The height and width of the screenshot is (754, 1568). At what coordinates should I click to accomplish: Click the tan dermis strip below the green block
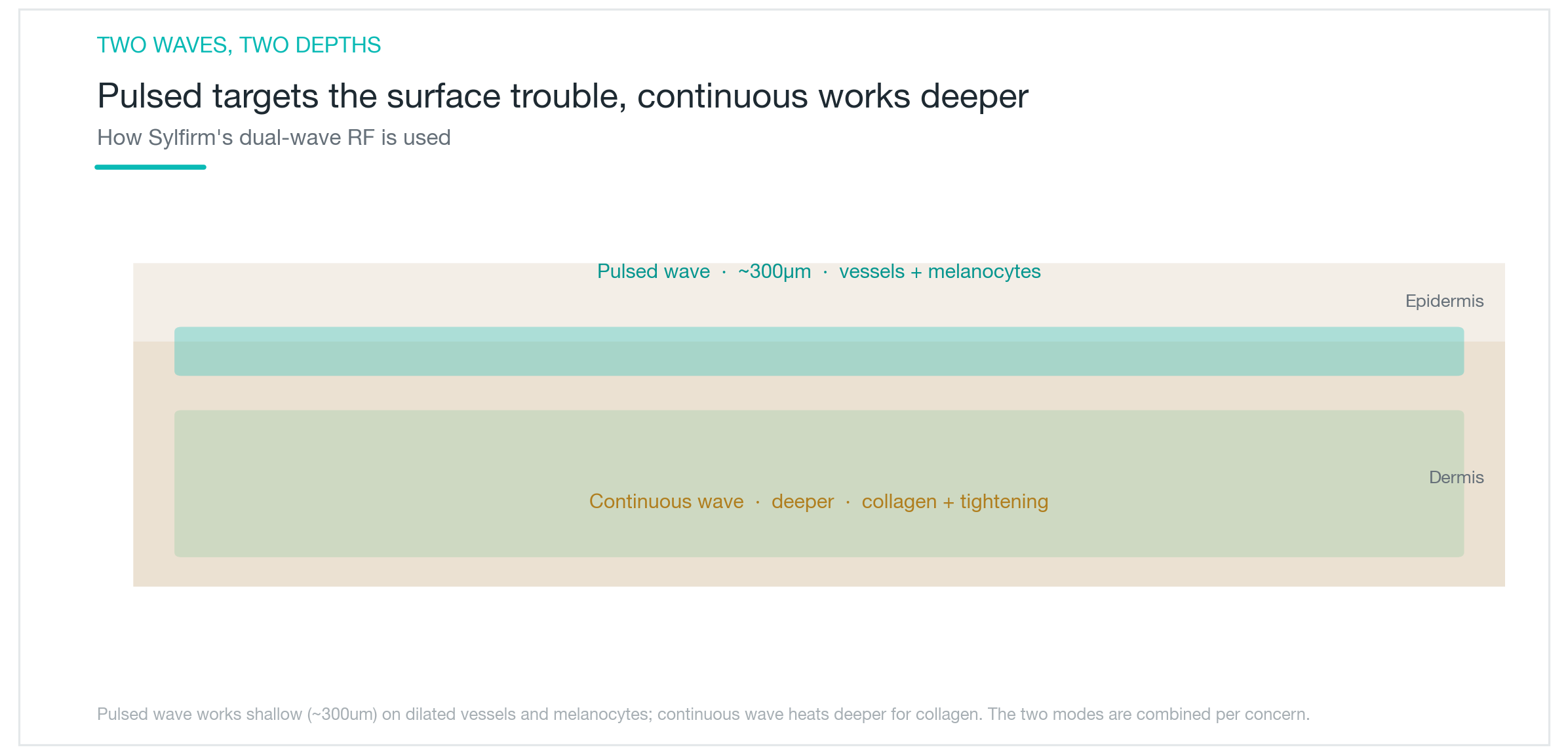[x=819, y=572]
